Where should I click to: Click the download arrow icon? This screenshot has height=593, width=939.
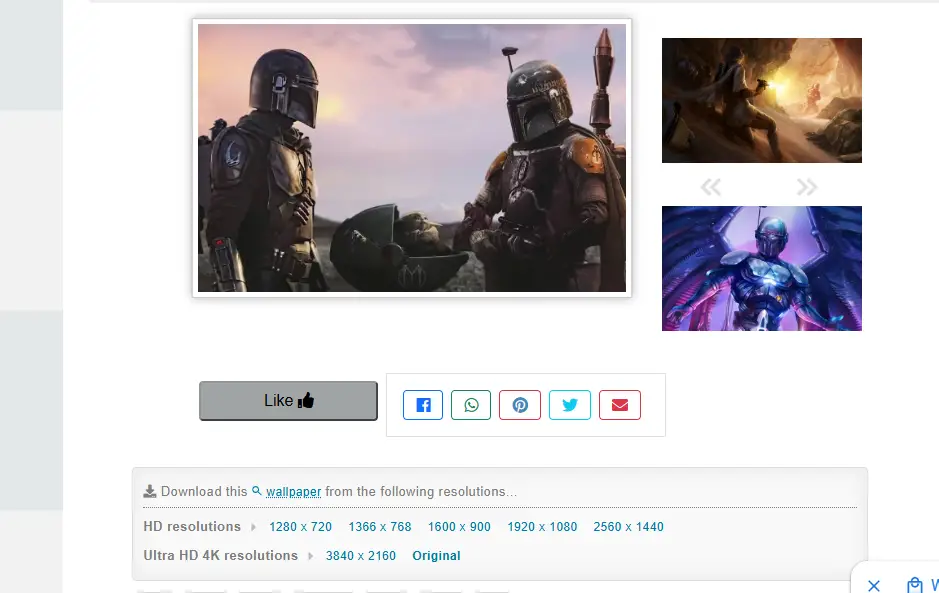(150, 492)
